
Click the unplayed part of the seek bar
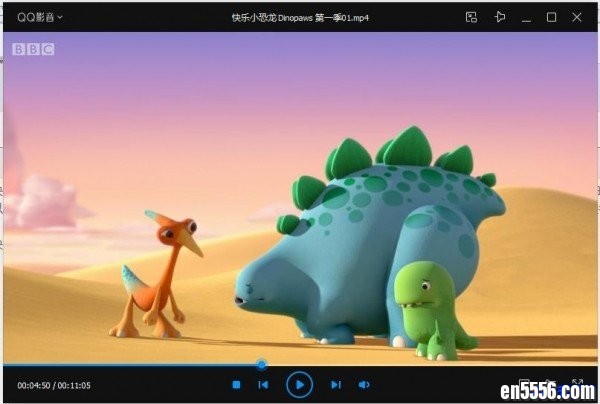tap(430, 365)
